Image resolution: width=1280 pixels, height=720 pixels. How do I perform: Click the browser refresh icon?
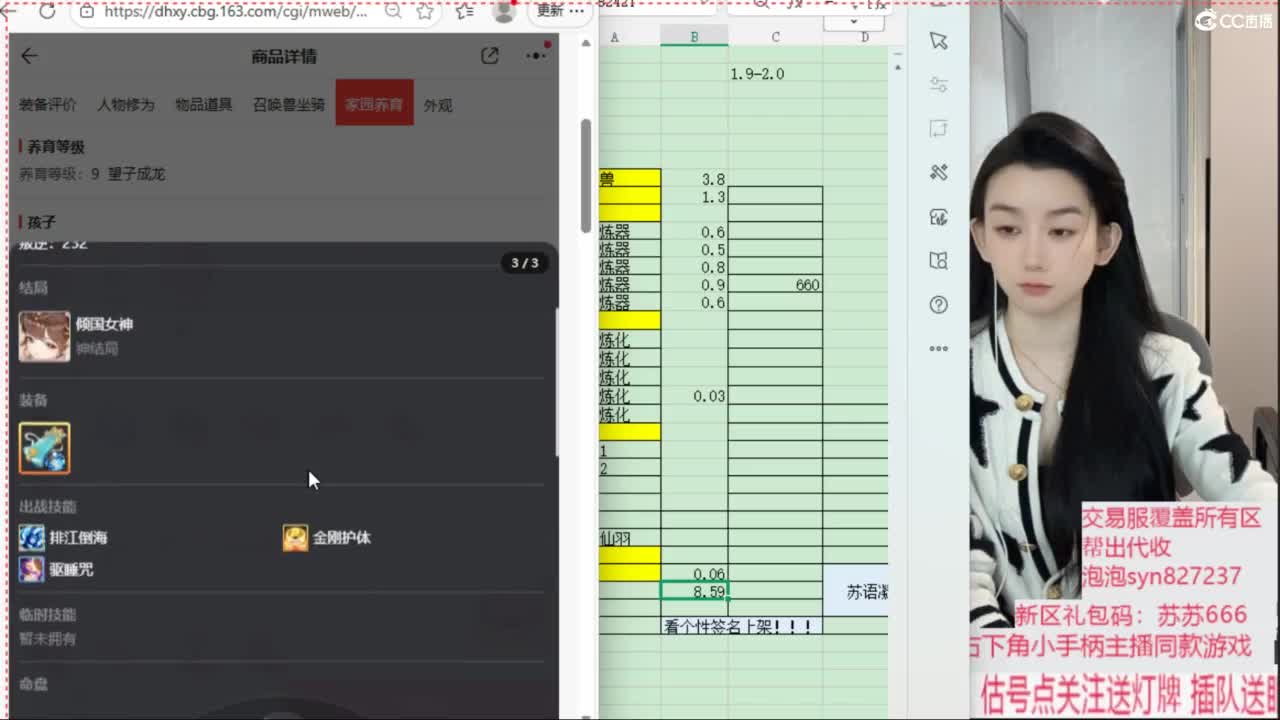pos(47,11)
